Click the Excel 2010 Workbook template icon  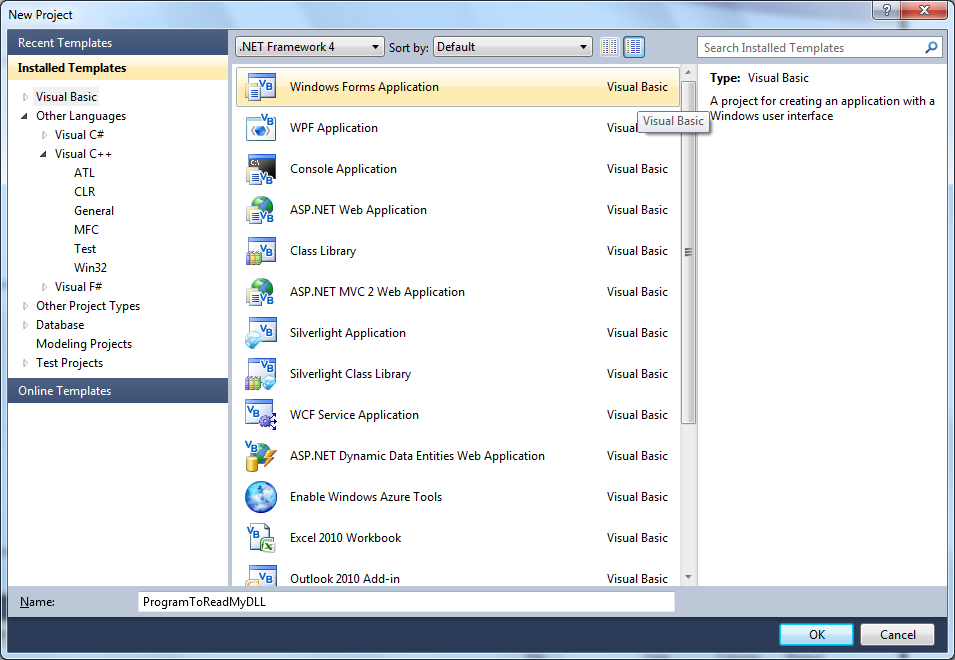(261, 538)
